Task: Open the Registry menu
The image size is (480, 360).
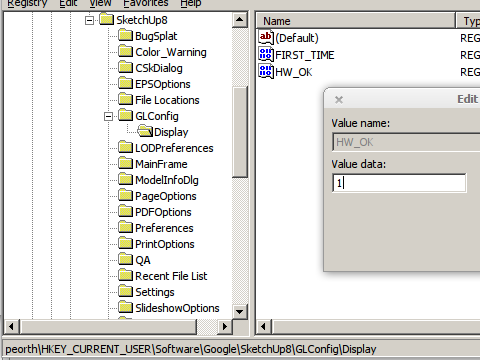Action: click(27, 3)
